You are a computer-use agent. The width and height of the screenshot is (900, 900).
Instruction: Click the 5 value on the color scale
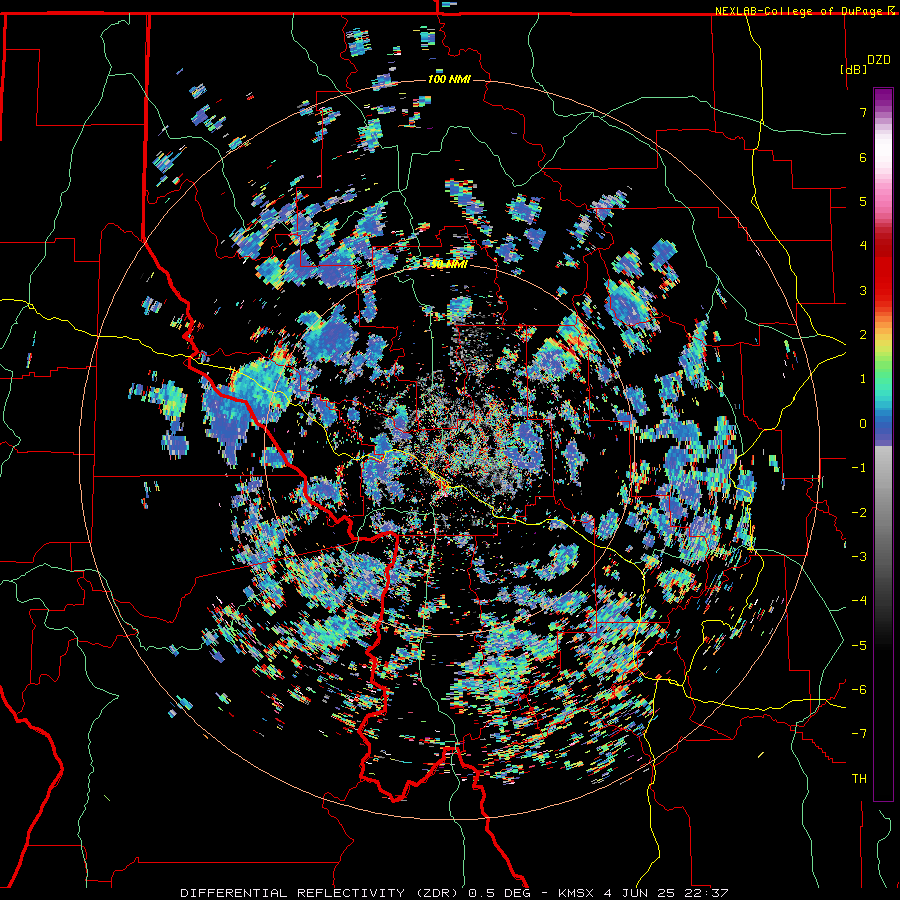pos(863,201)
